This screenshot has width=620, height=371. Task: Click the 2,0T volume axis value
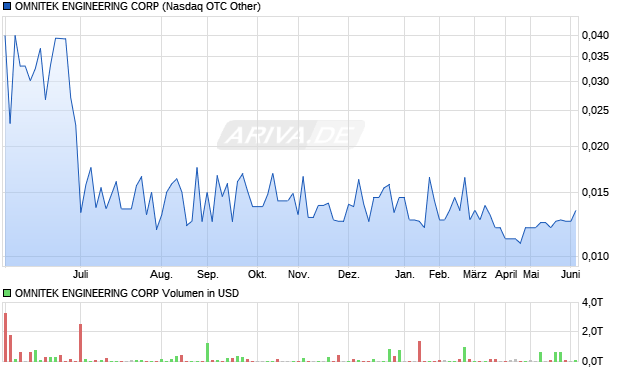click(x=592, y=331)
